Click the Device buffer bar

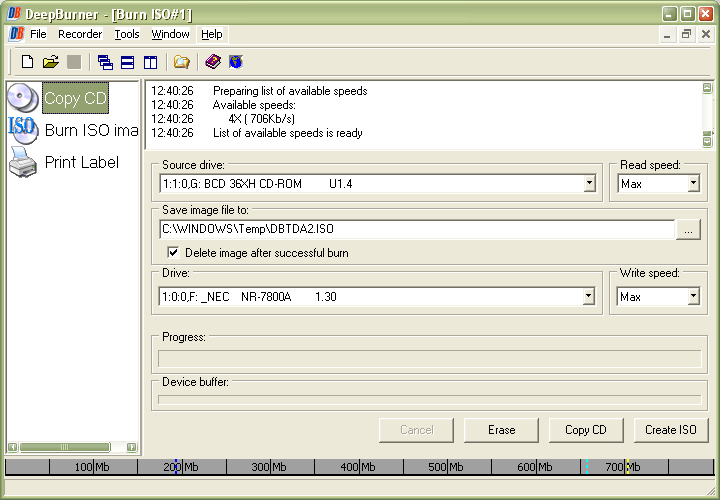coord(430,400)
